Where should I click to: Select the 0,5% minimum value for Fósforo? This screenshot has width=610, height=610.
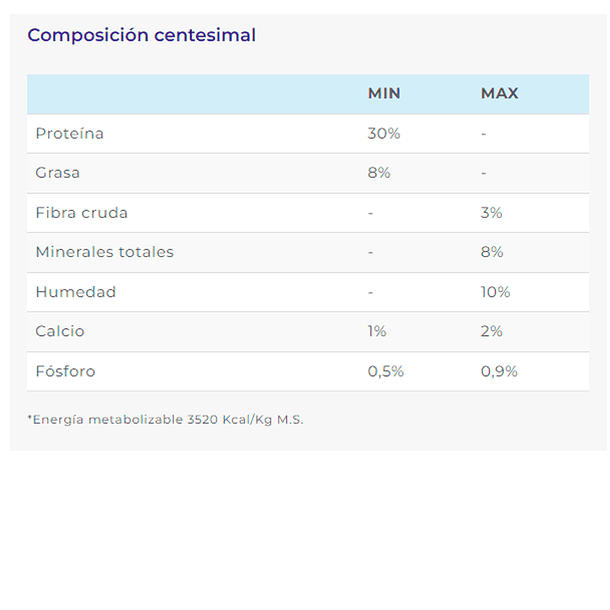386,371
